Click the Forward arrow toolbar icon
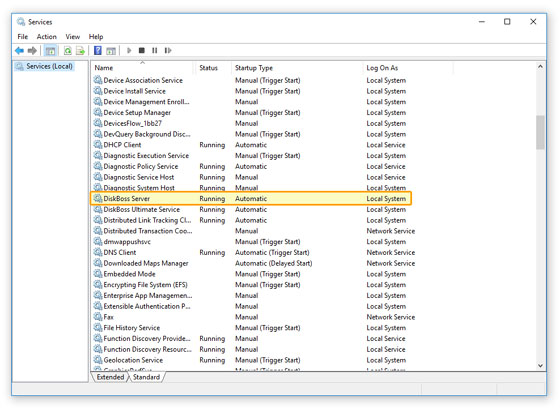 point(32,51)
